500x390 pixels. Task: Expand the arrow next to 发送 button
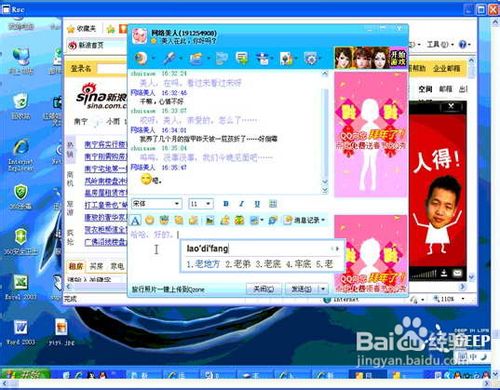click(323, 289)
